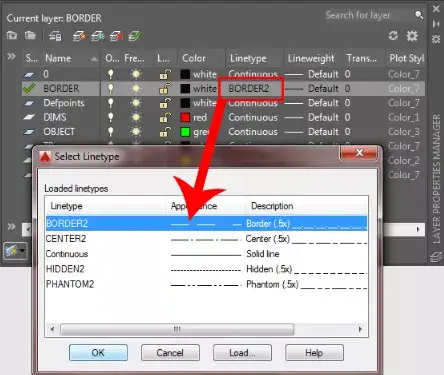The height and width of the screenshot is (375, 444).
Task: Click BORDER2 linetype in BORDER layer row
Action: [249, 88]
